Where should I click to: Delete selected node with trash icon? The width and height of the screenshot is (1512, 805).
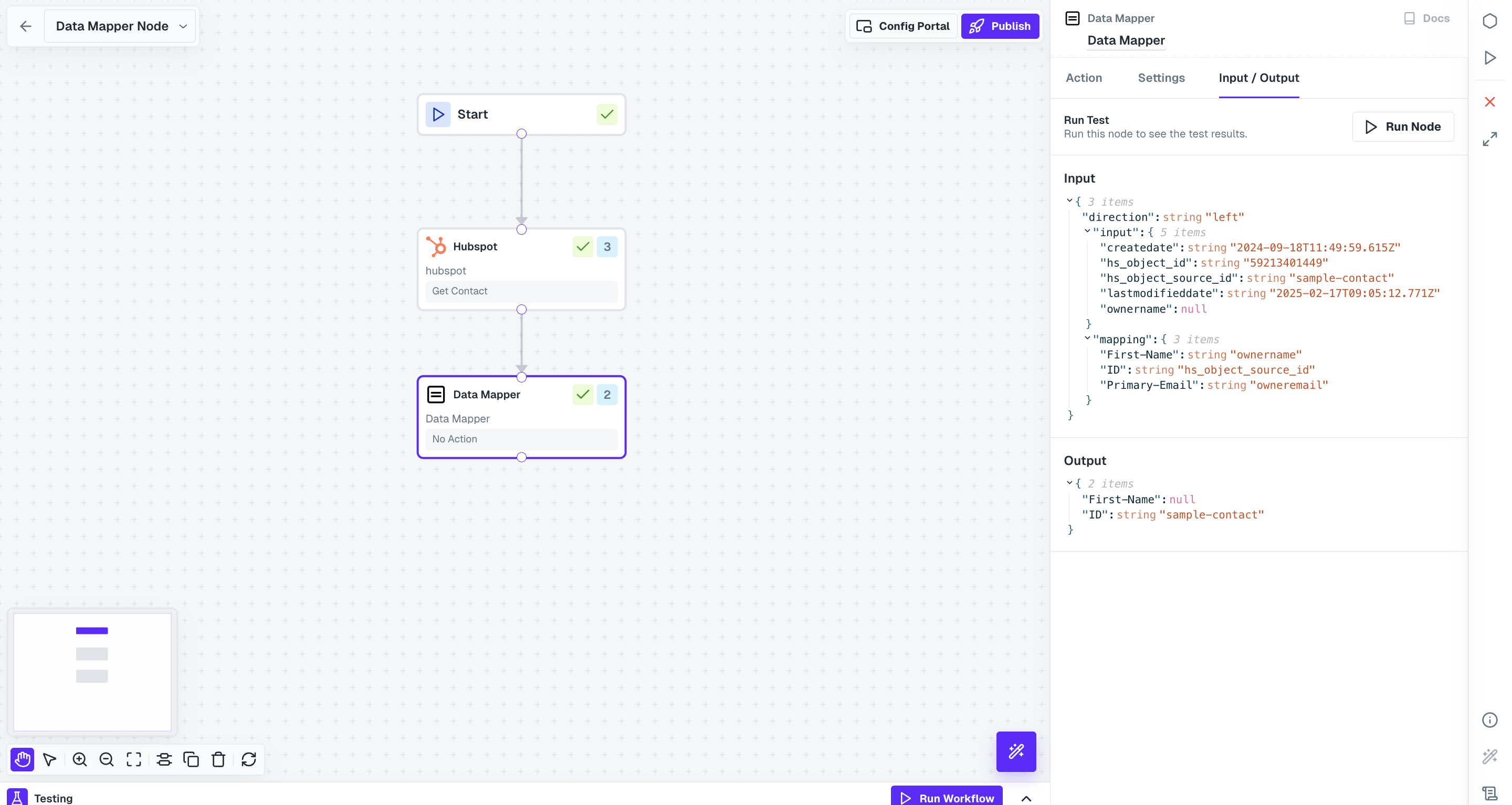pos(218,759)
